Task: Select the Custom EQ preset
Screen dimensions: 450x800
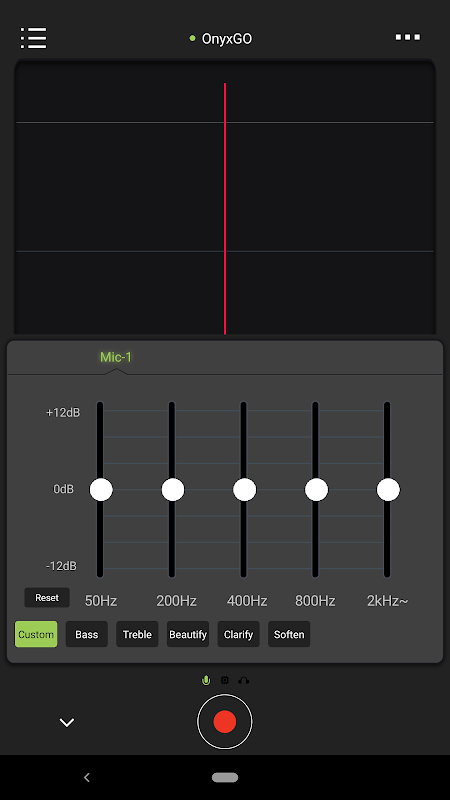Action: pyautogui.click(x=36, y=634)
